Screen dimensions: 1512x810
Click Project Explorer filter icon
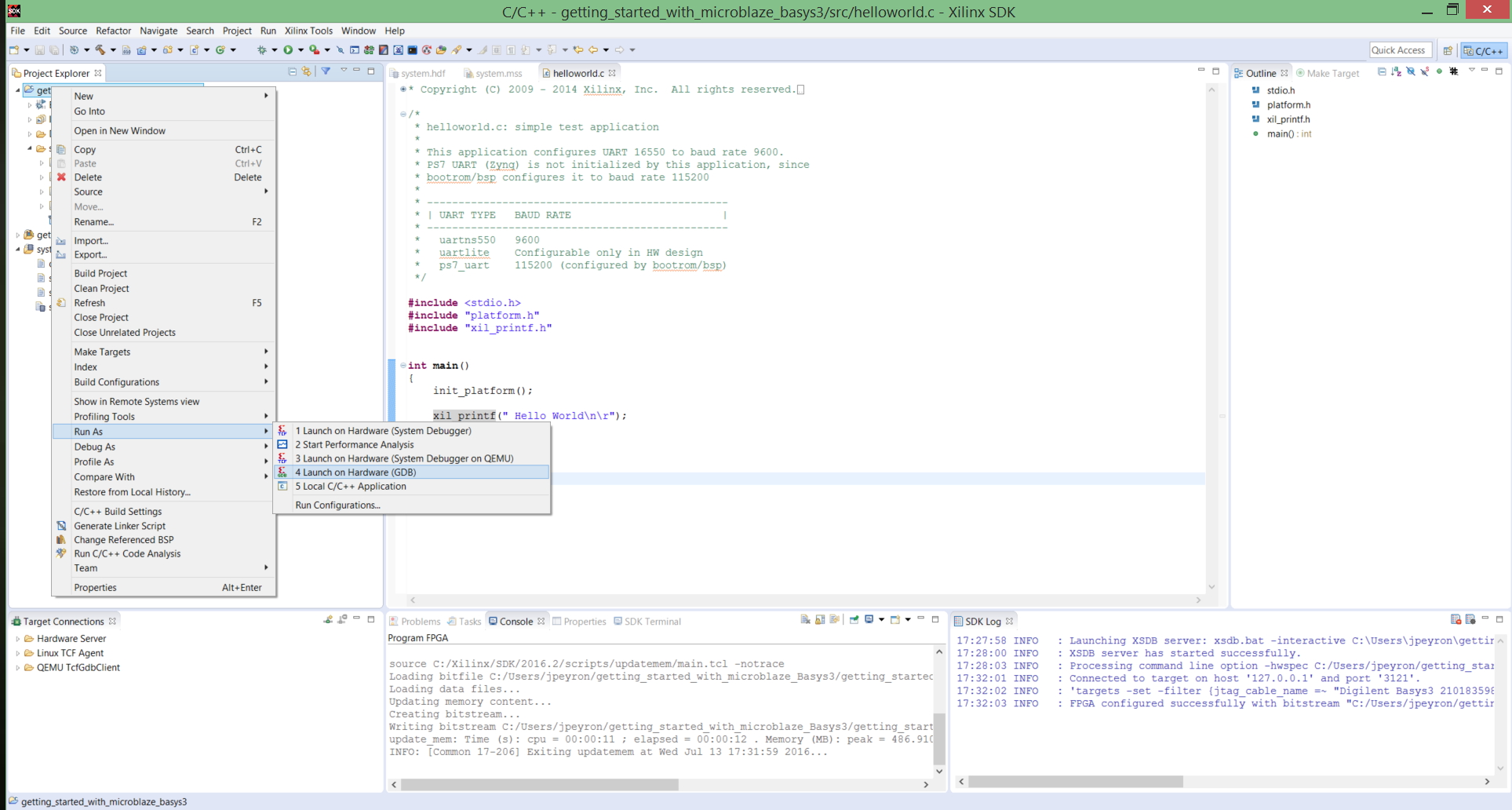coord(326,71)
